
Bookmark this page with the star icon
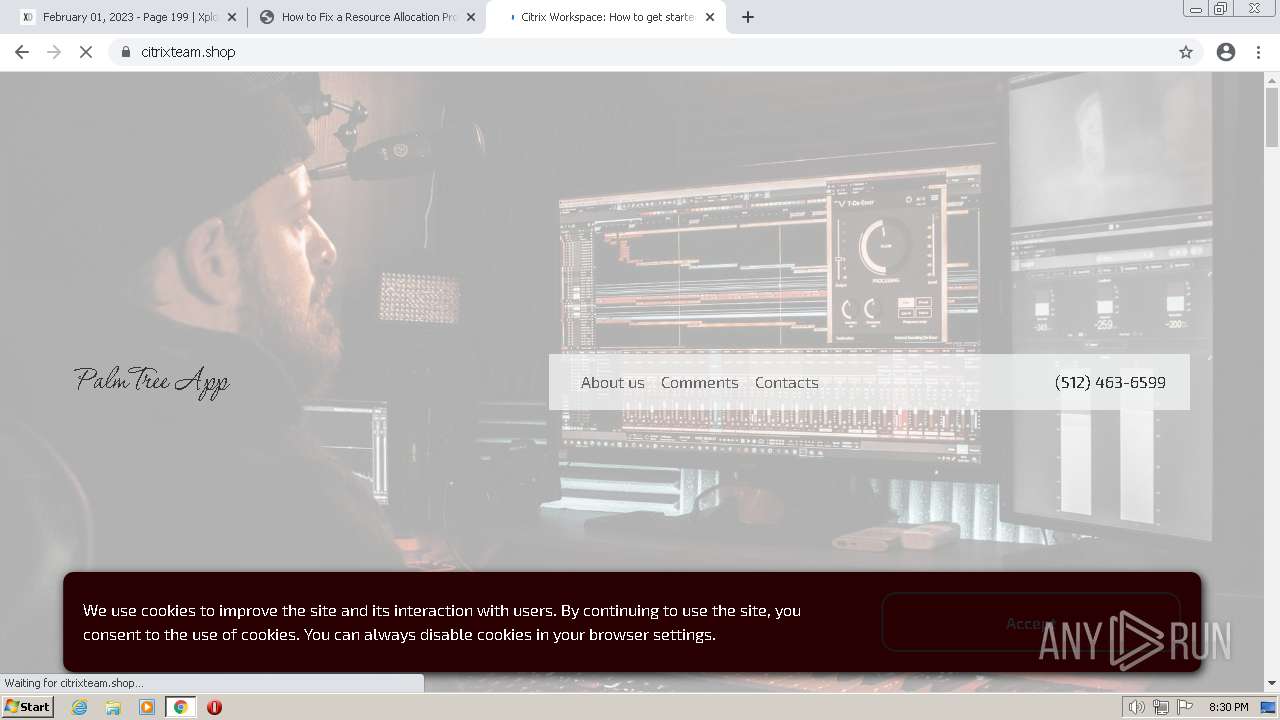tap(1186, 52)
